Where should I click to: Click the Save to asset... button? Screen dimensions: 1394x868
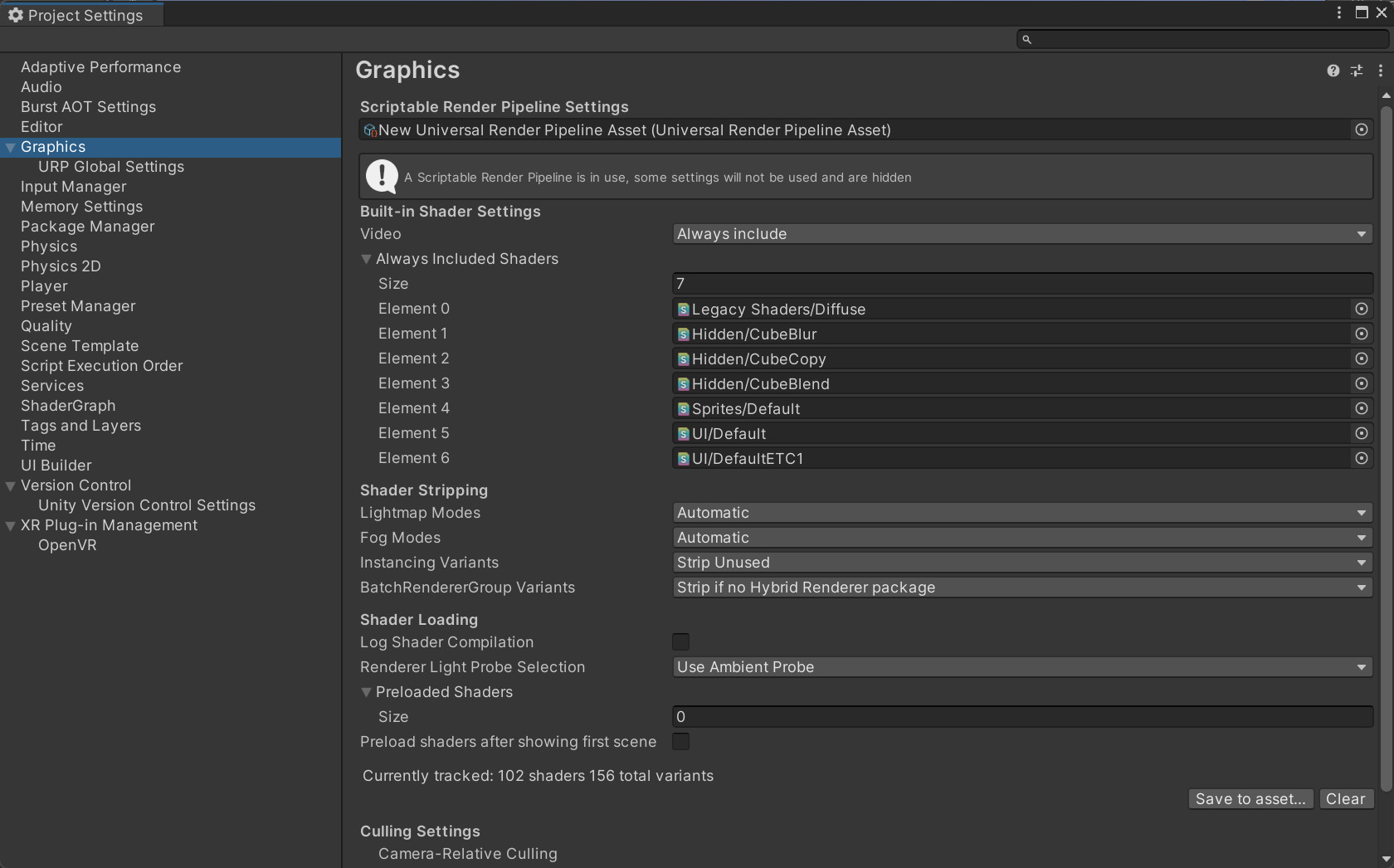click(x=1250, y=799)
